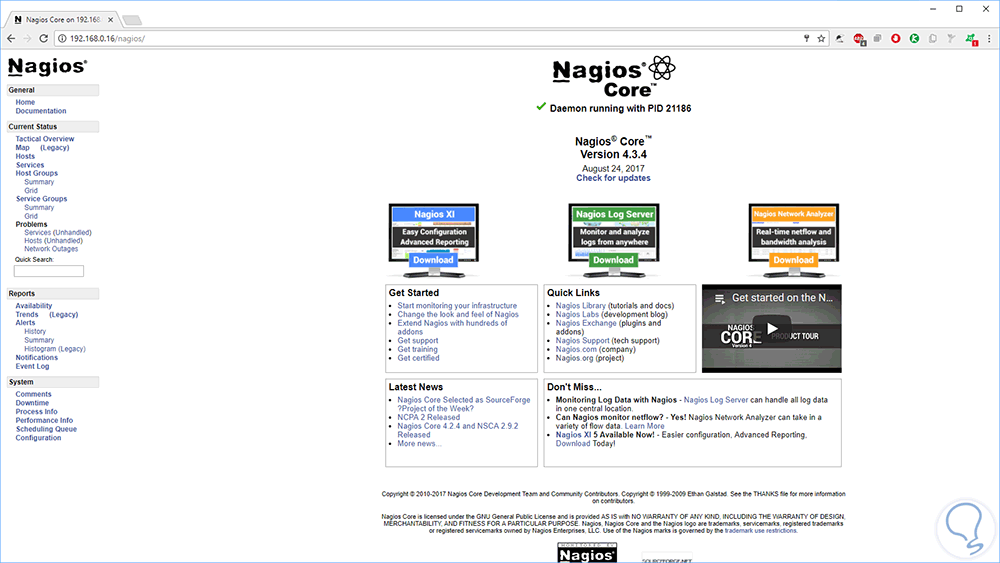This screenshot has height=563, width=1000.
Task: Open Tactical Overview
Action: [45, 139]
